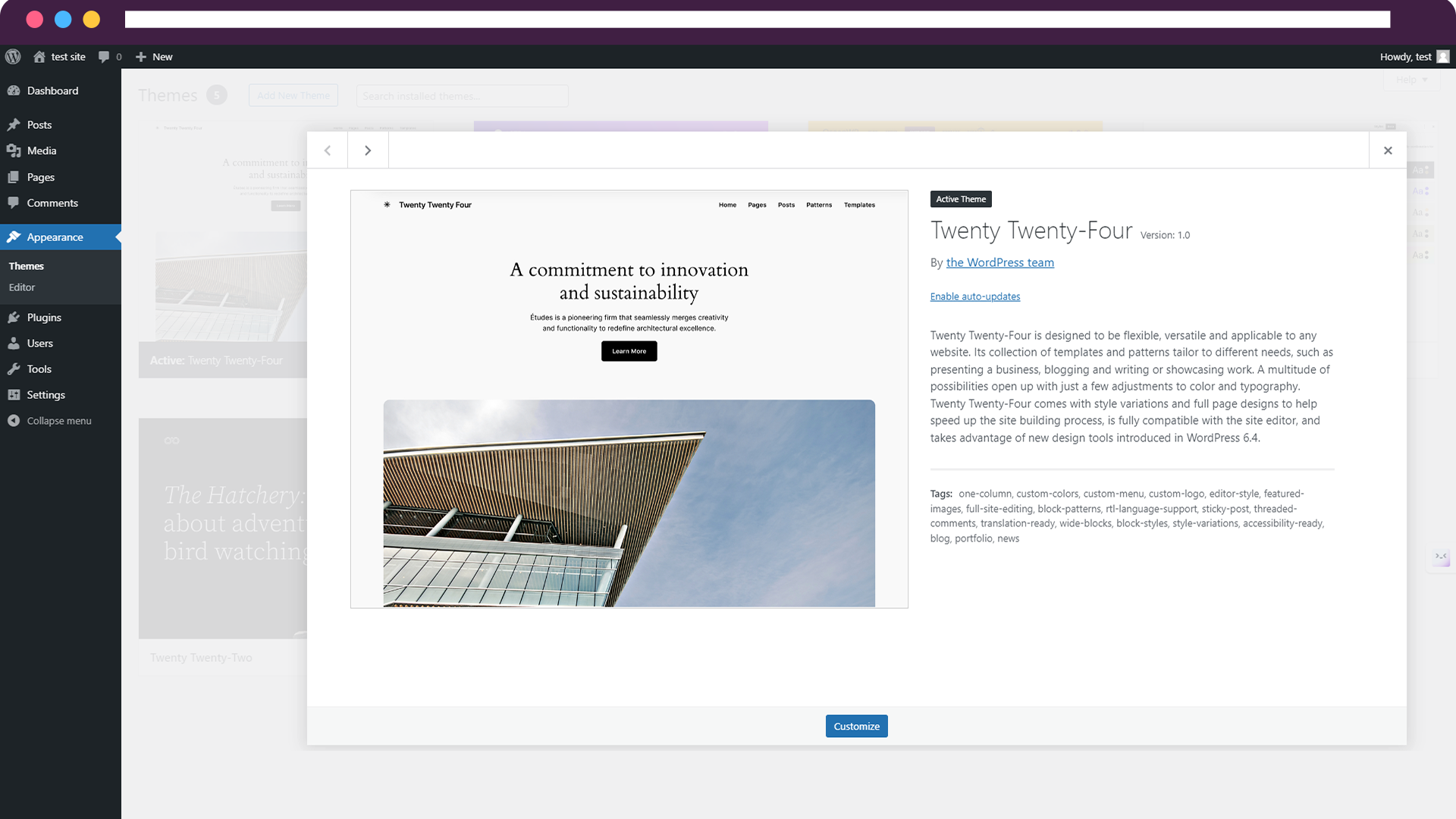Click the Posts pin icon
Viewport: 1456px width, 819px height.
(14, 125)
